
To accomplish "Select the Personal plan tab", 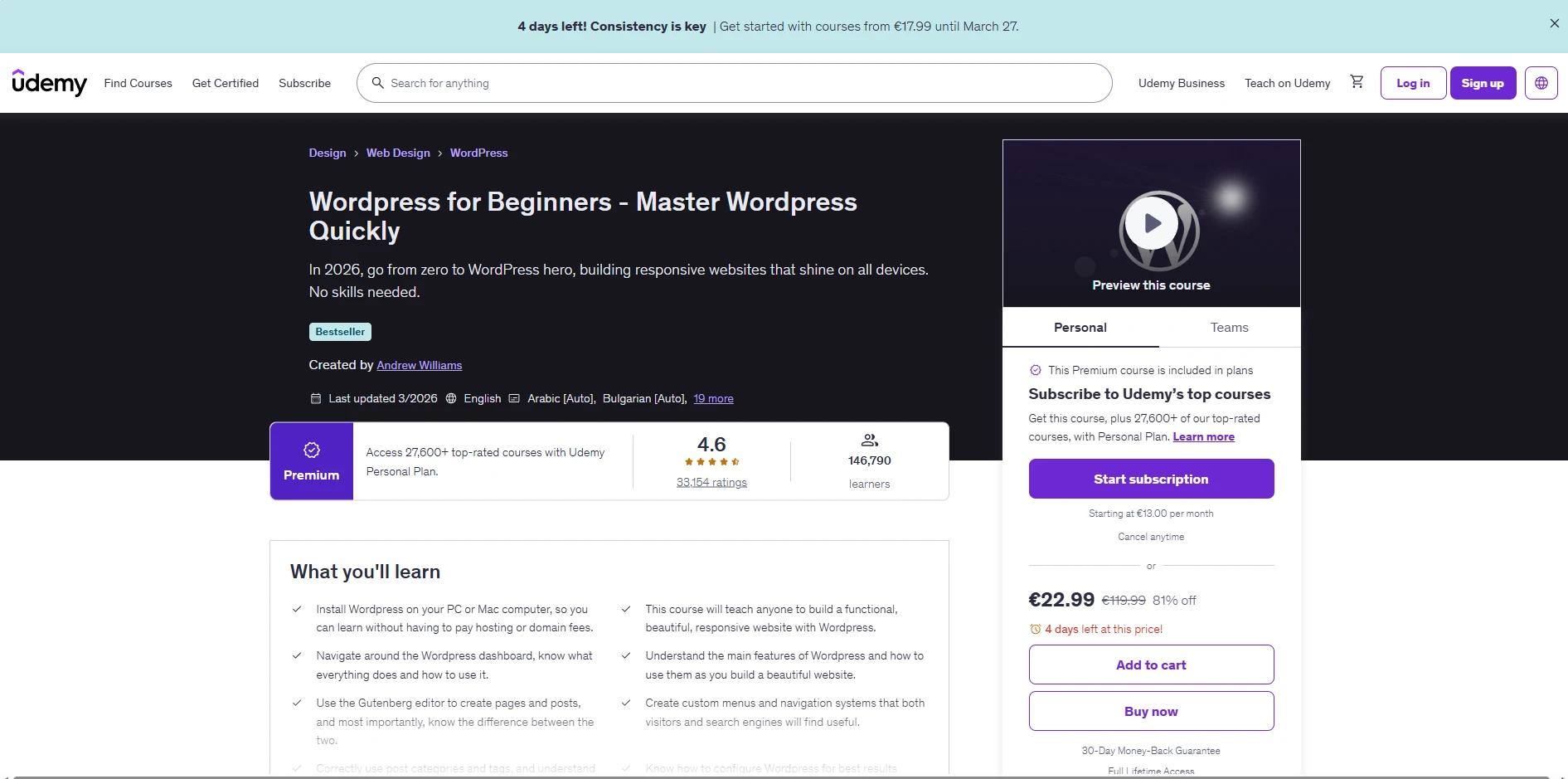I will point(1080,327).
